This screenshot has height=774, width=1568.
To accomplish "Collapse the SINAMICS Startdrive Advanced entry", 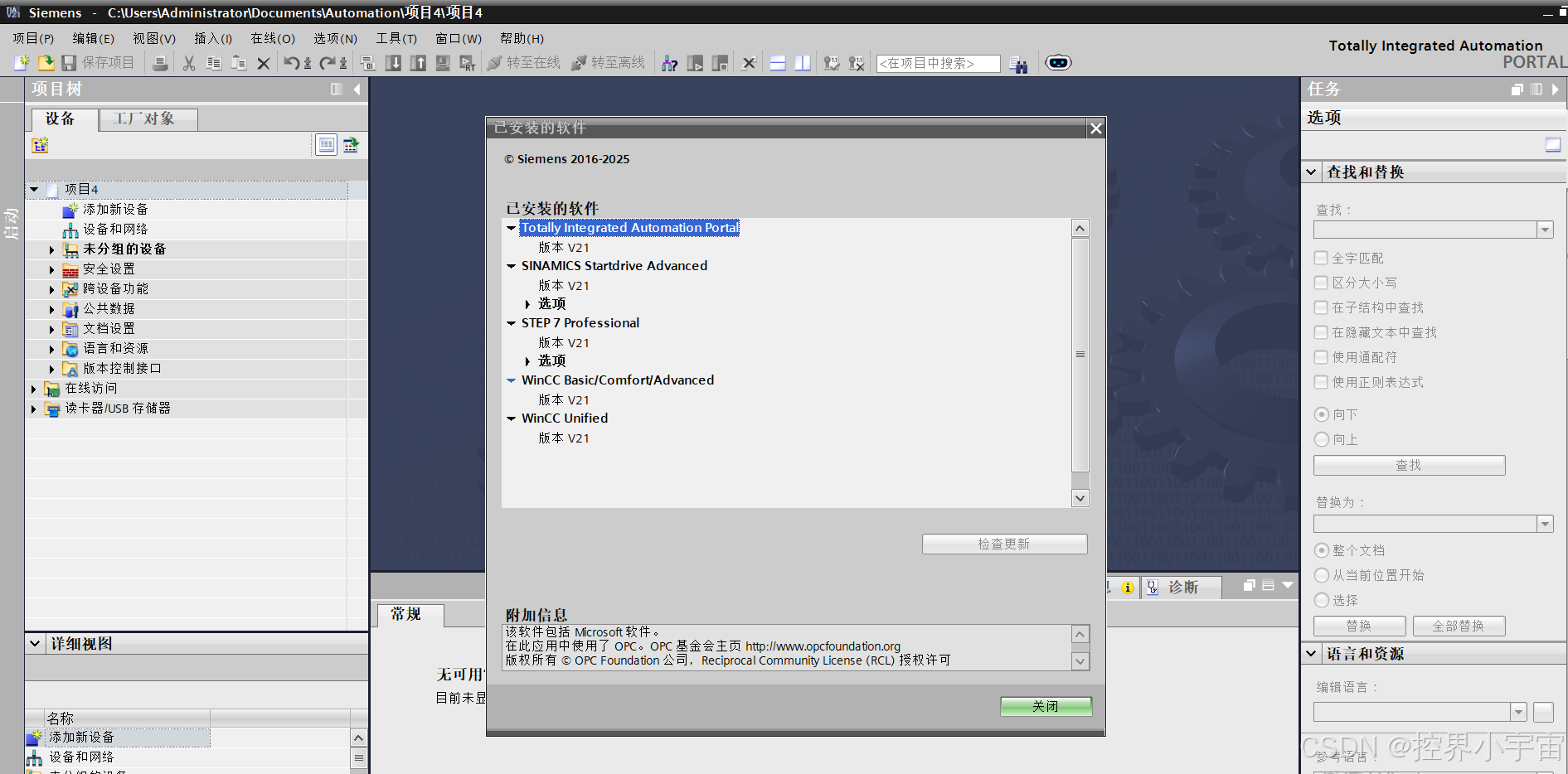I will click(x=512, y=266).
